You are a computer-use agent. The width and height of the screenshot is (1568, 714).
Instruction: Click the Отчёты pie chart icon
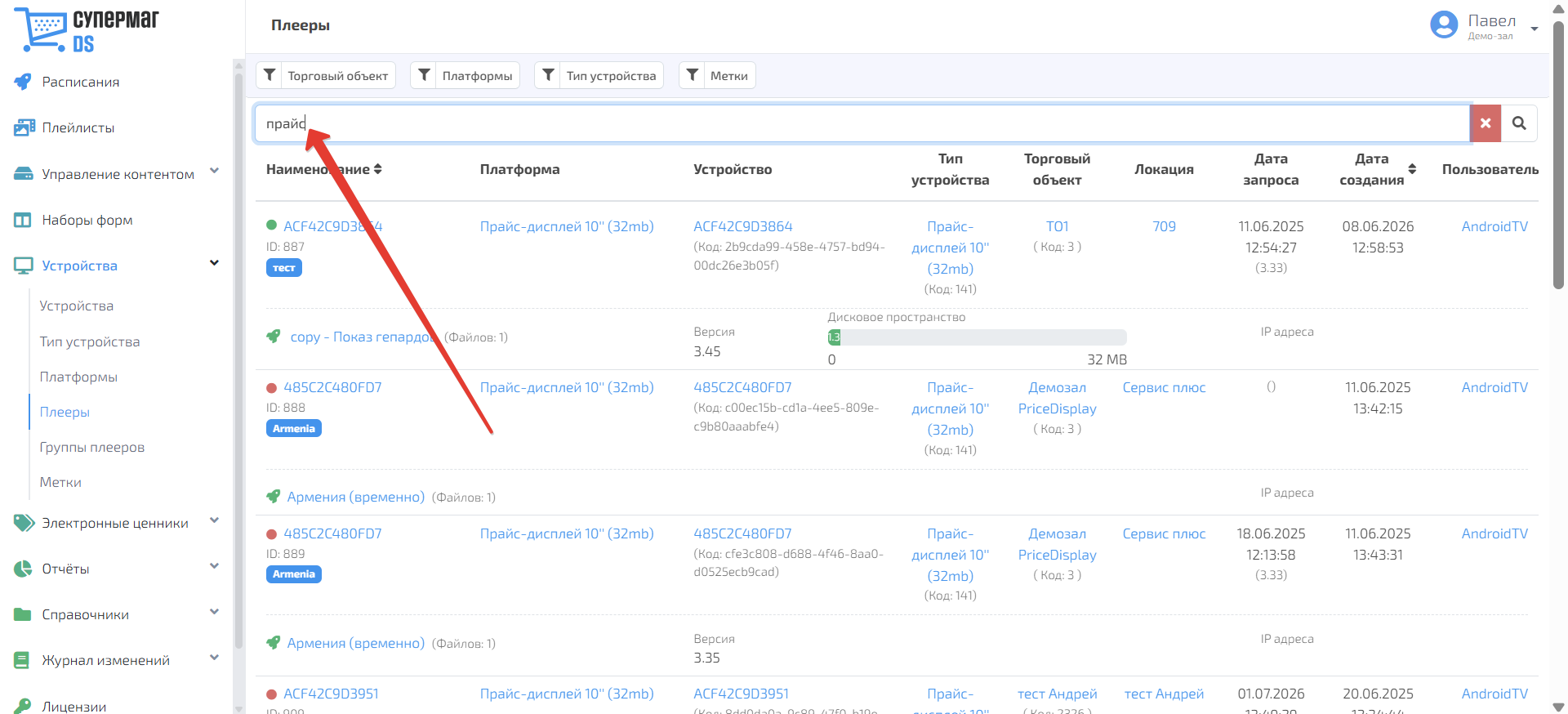point(23,569)
